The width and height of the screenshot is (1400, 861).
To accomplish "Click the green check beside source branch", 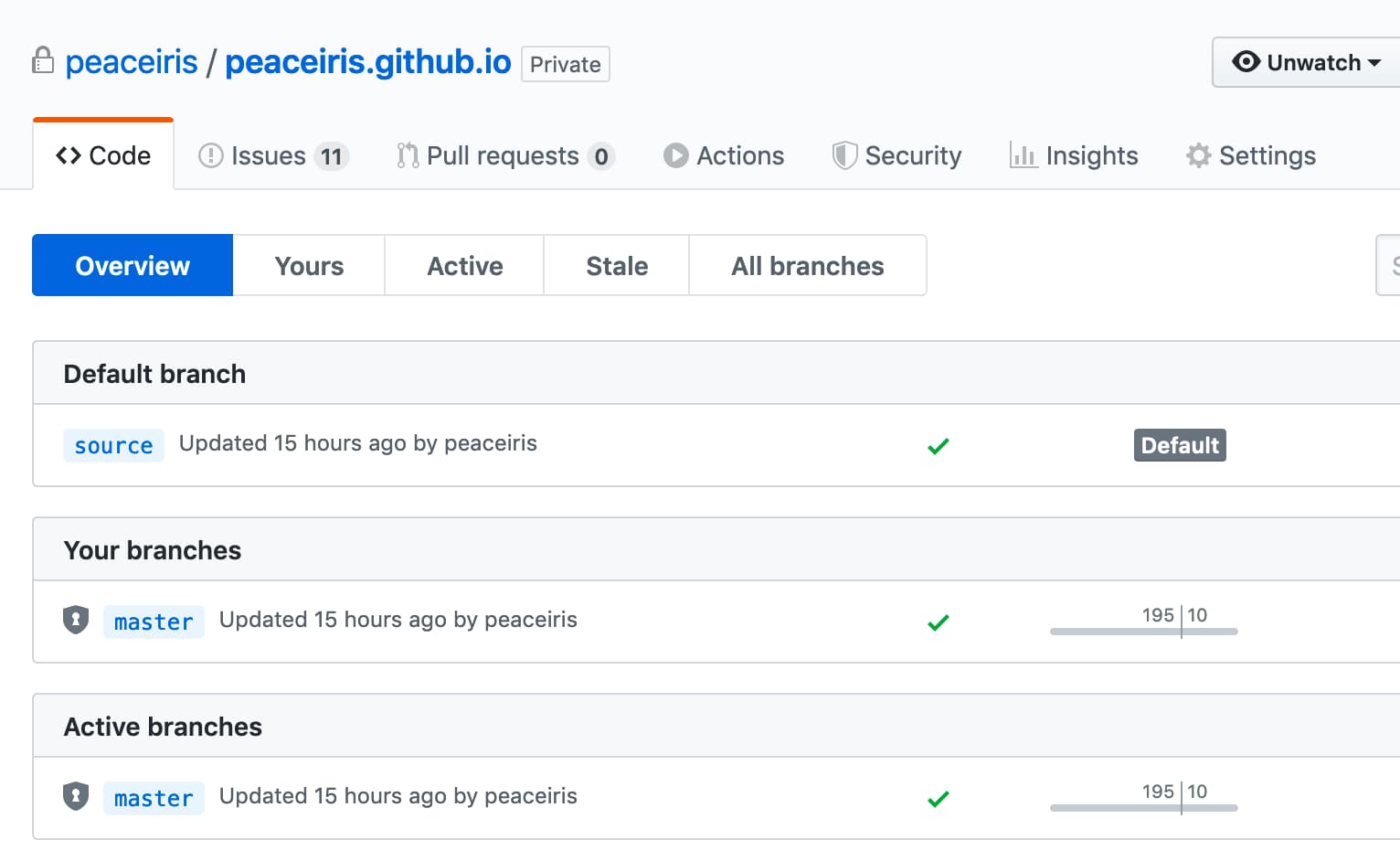I will pyautogui.click(x=938, y=446).
